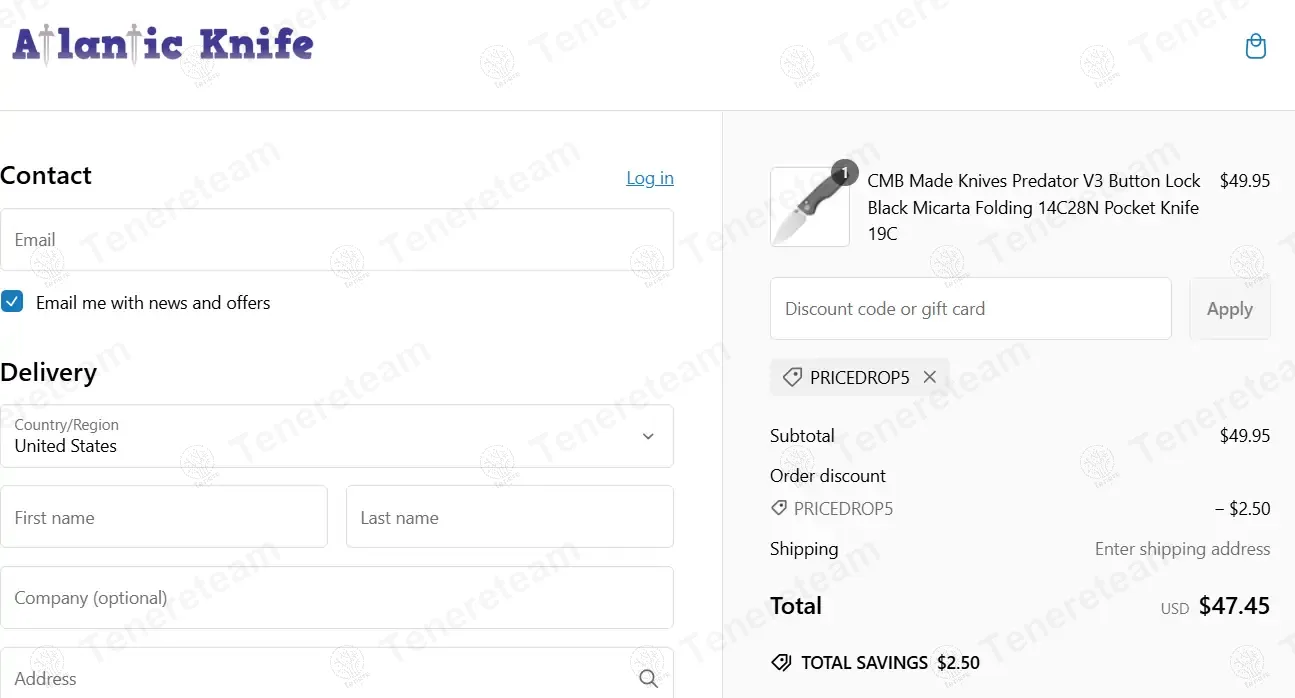Click the item quantity badge
The image size is (1295, 698).
845,174
